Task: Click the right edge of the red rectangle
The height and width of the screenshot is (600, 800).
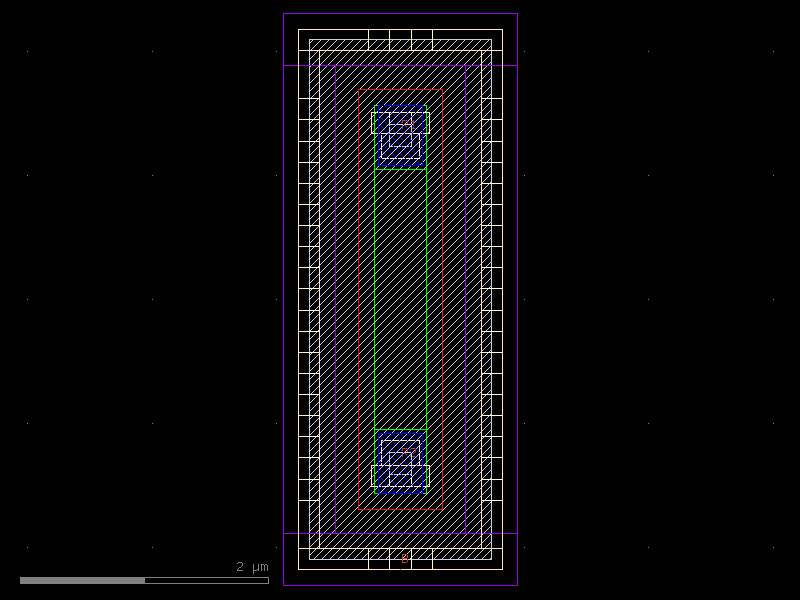Action: click(443, 300)
